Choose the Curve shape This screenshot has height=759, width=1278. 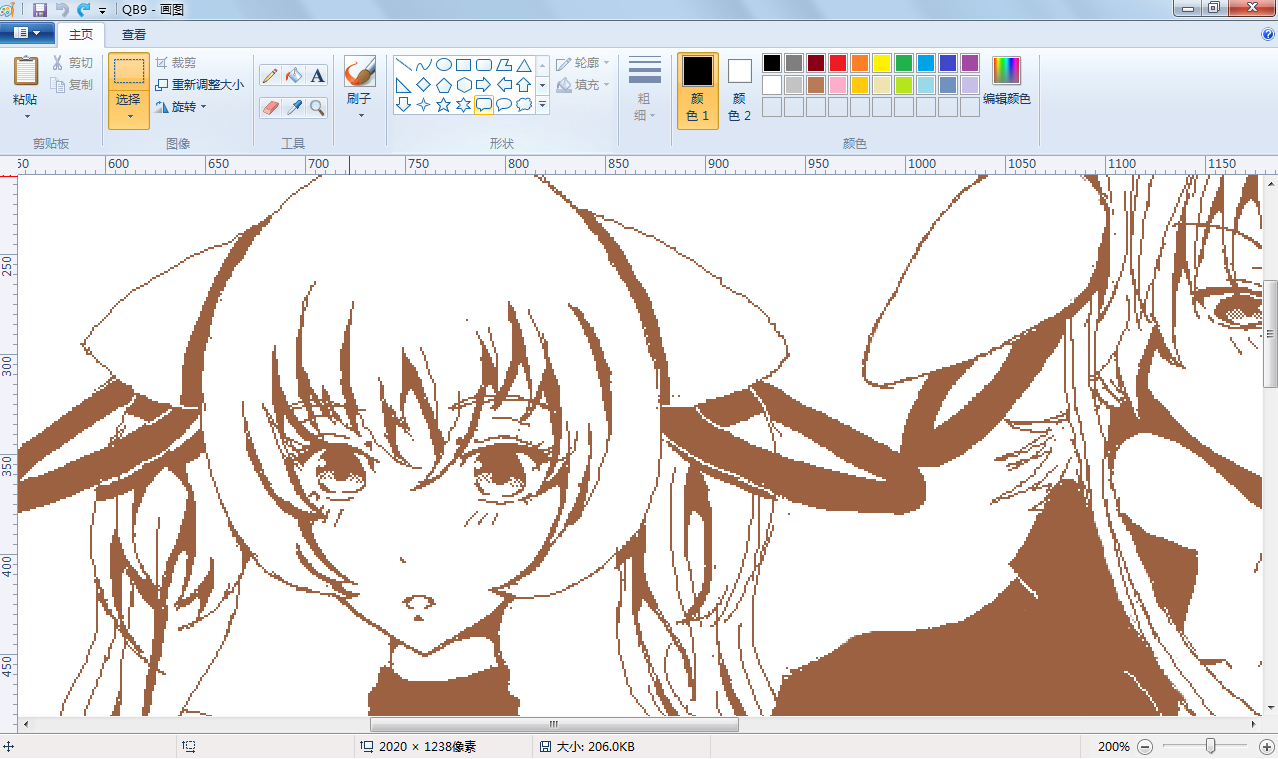pyautogui.click(x=424, y=65)
